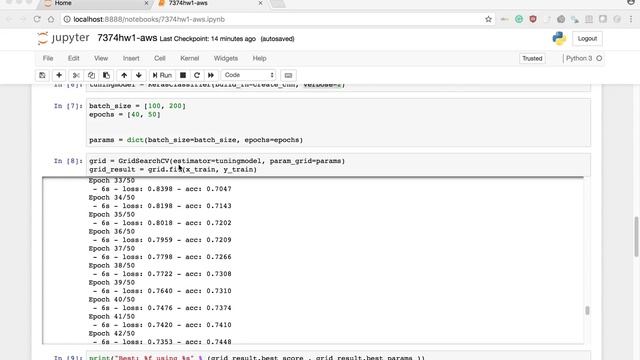The image size is (640, 360).
Task: Click the Jupyter logo
Action: (x=63, y=38)
